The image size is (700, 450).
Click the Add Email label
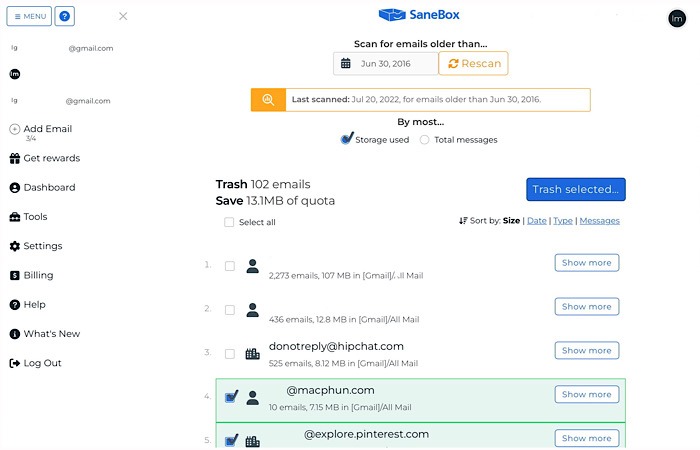point(48,129)
